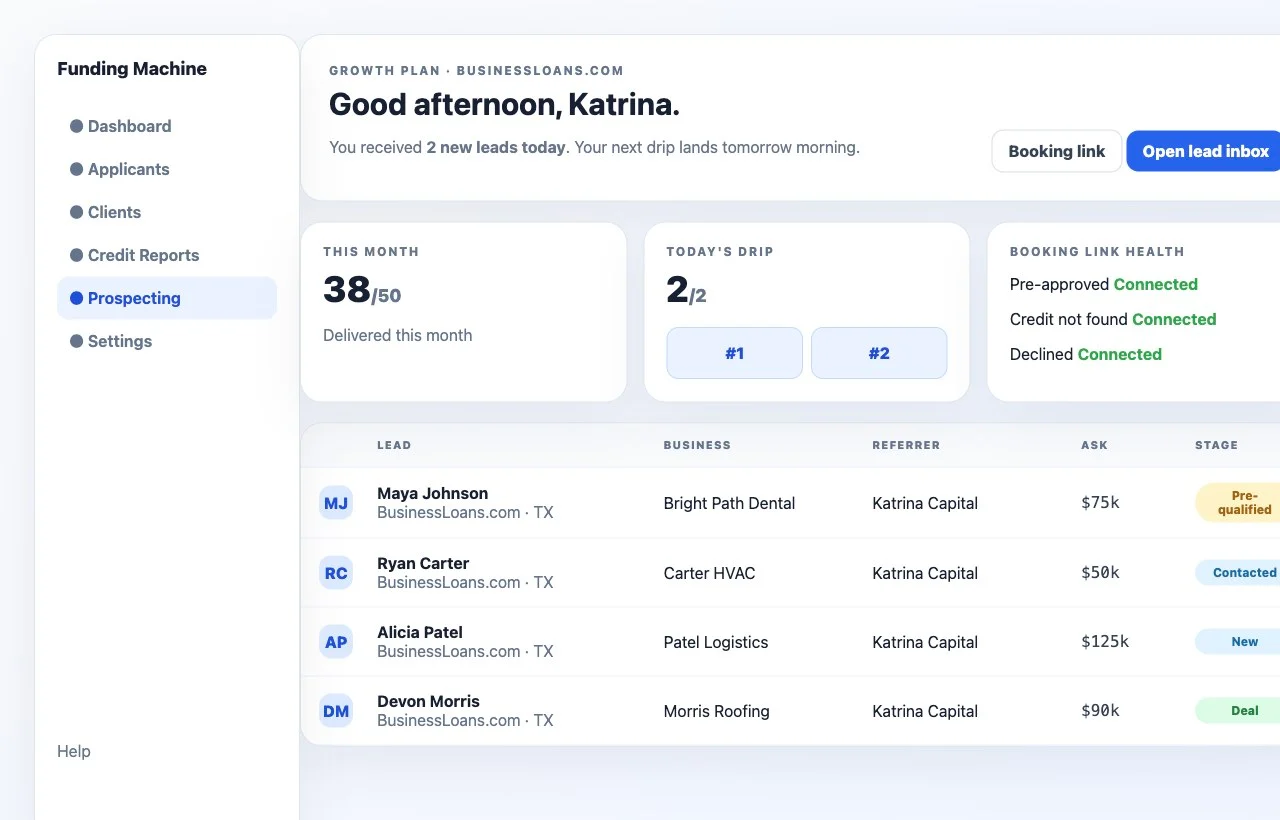Click the STAGE column header

[1216, 445]
